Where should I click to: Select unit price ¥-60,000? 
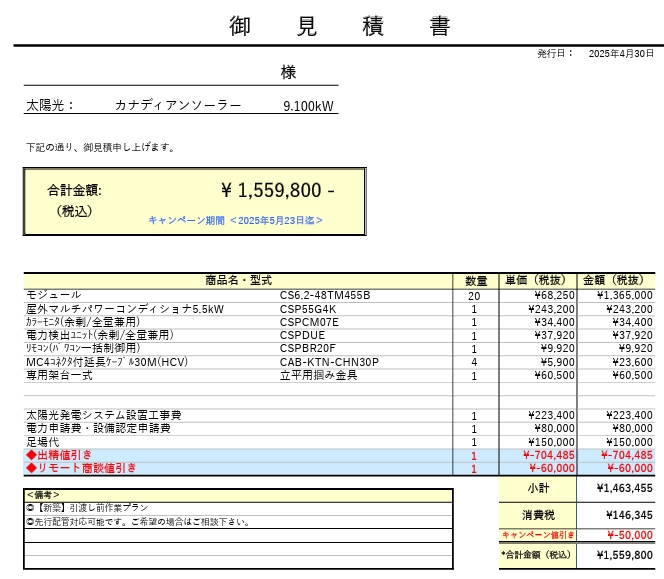click(552, 468)
